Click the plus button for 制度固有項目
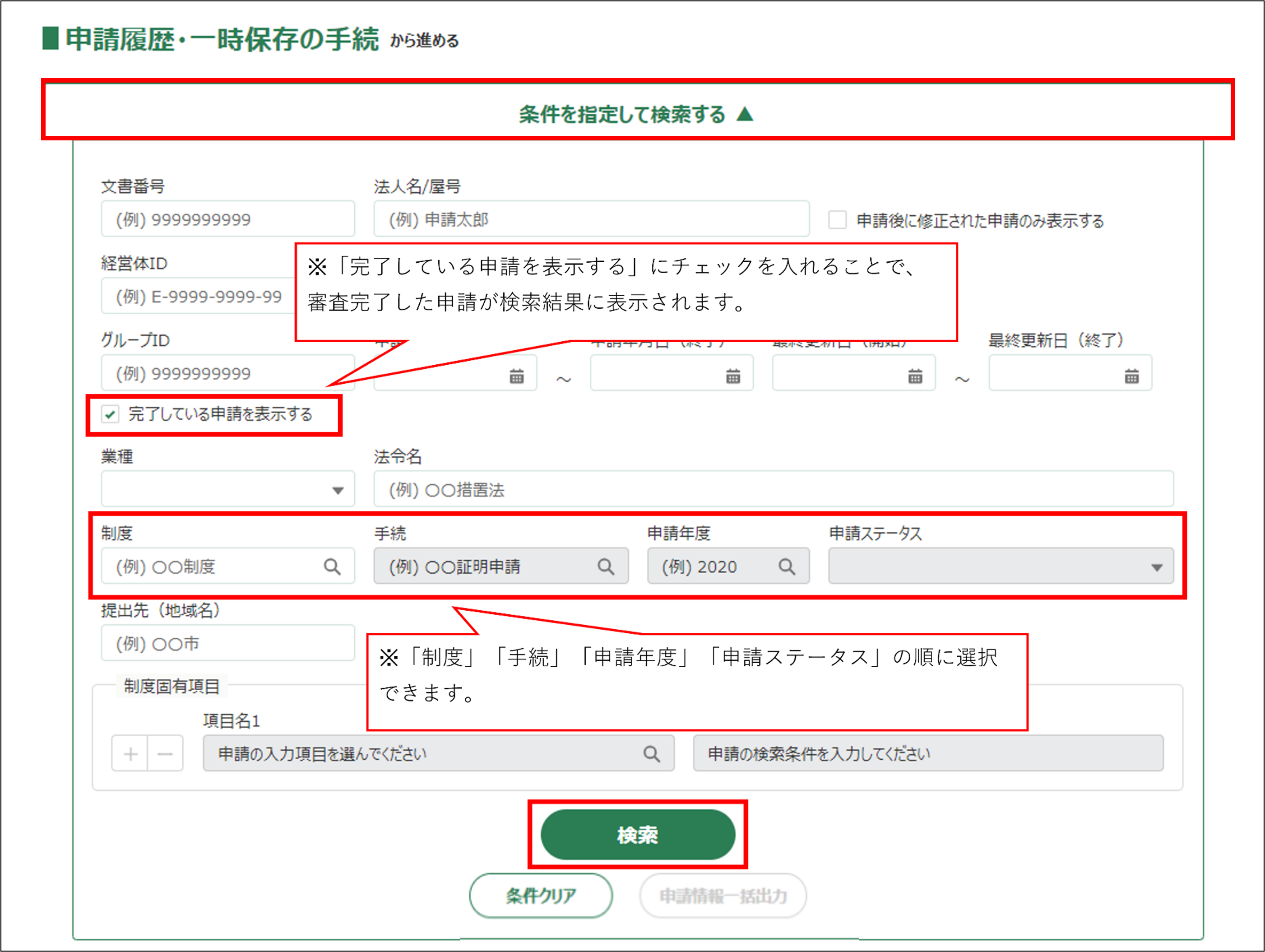1265x952 pixels. click(x=130, y=753)
